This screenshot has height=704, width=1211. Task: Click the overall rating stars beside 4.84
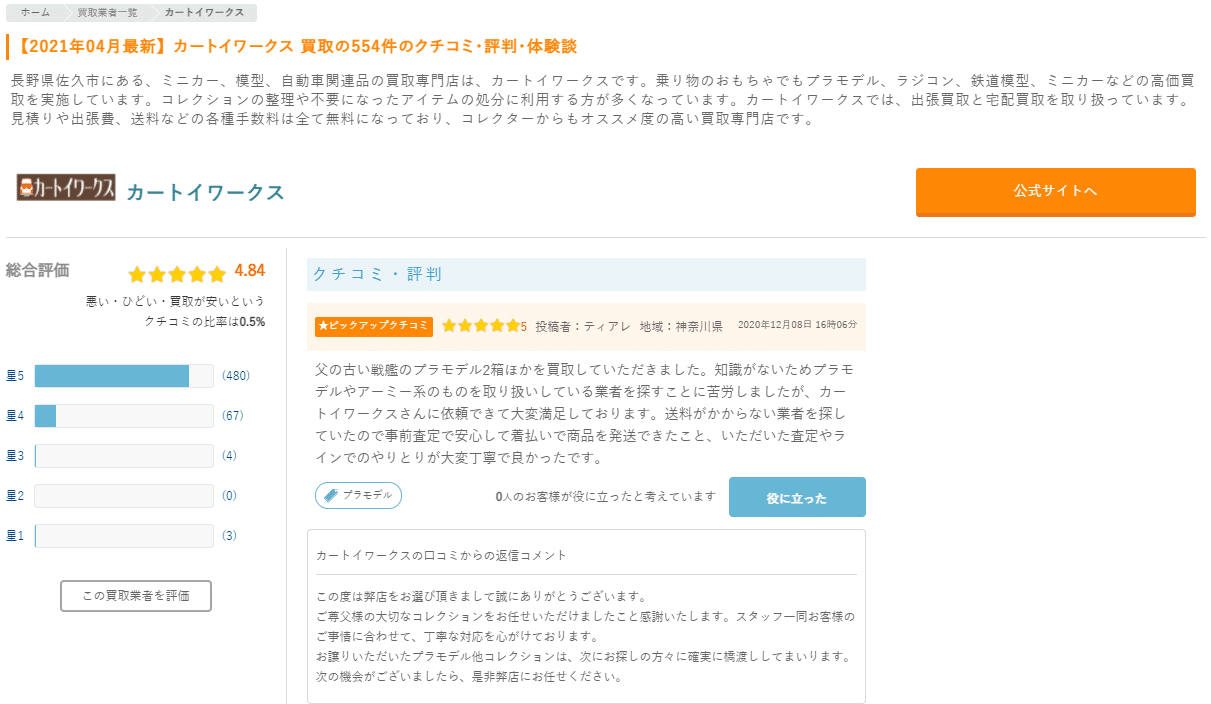[177, 274]
